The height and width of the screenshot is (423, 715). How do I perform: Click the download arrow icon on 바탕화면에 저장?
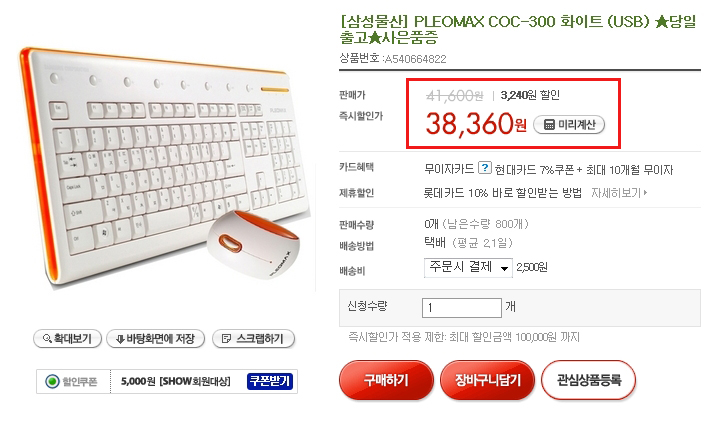[120, 339]
